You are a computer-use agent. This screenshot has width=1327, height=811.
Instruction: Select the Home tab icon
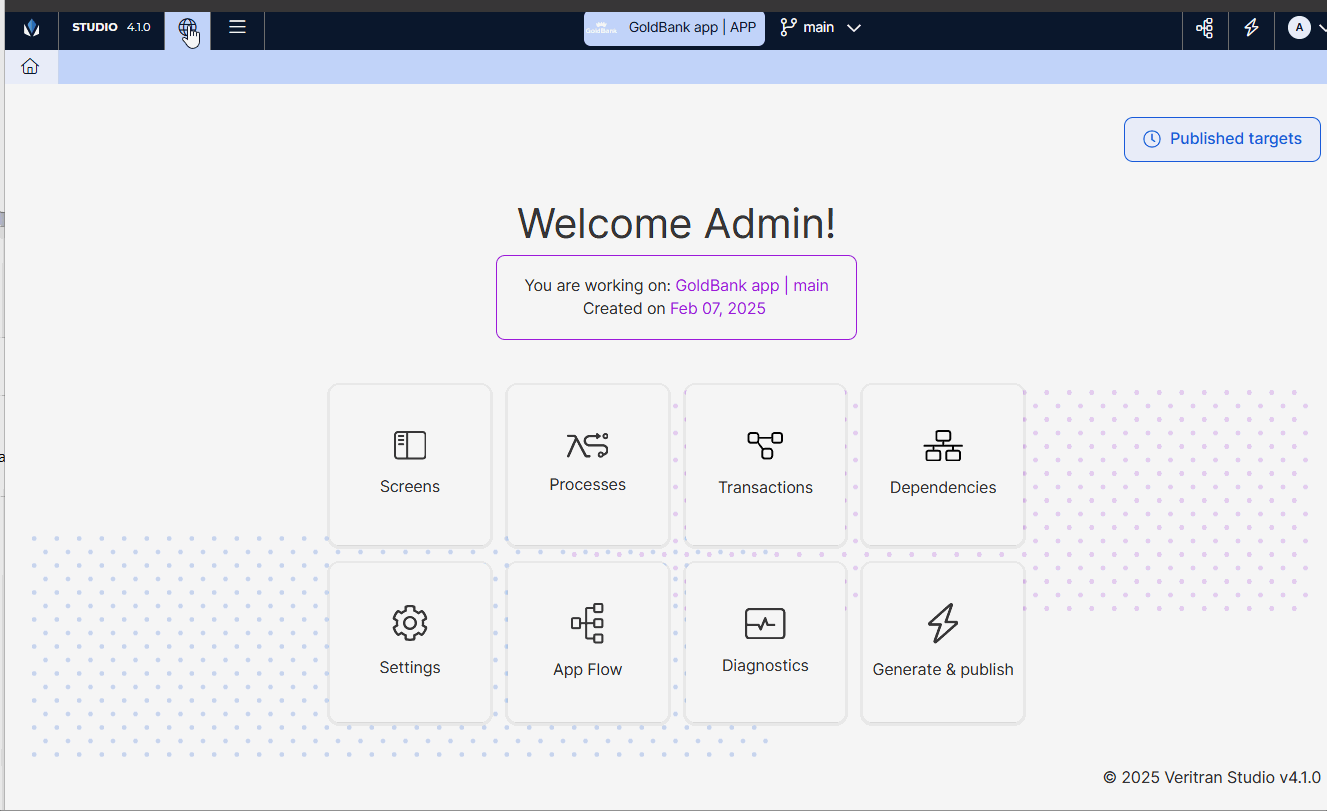pyautogui.click(x=30, y=67)
